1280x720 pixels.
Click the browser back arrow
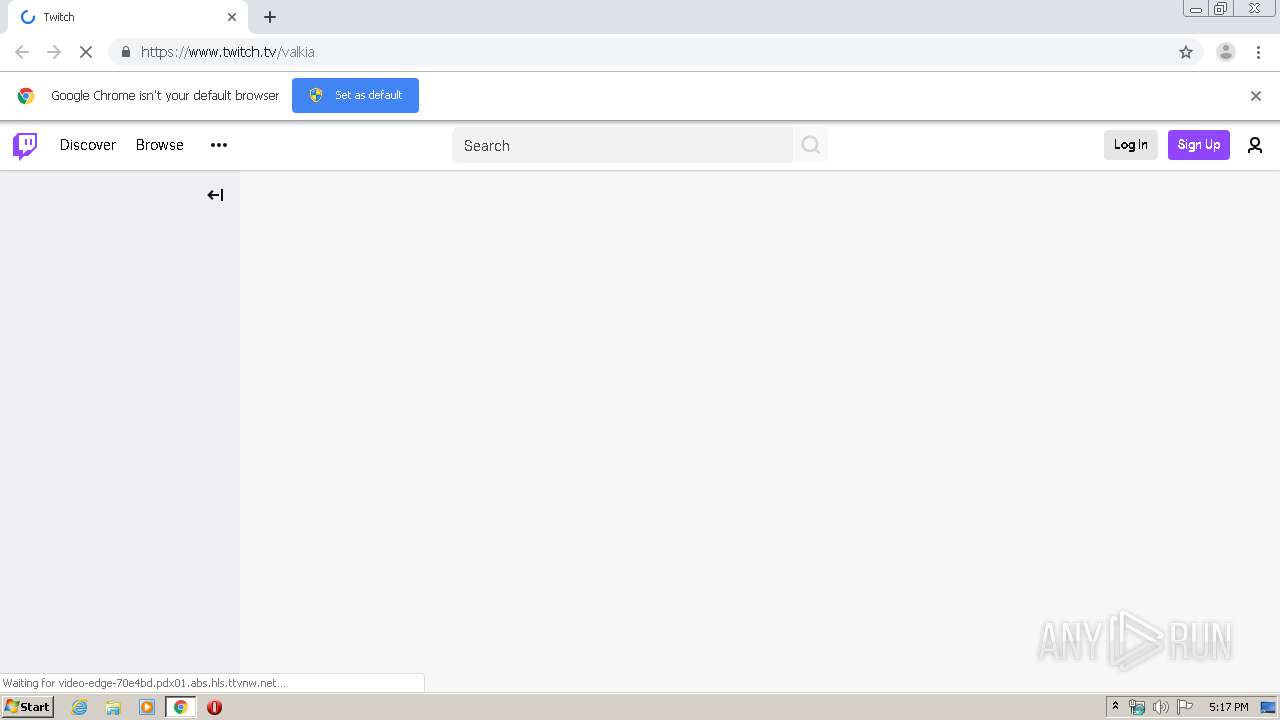coord(22,52)
